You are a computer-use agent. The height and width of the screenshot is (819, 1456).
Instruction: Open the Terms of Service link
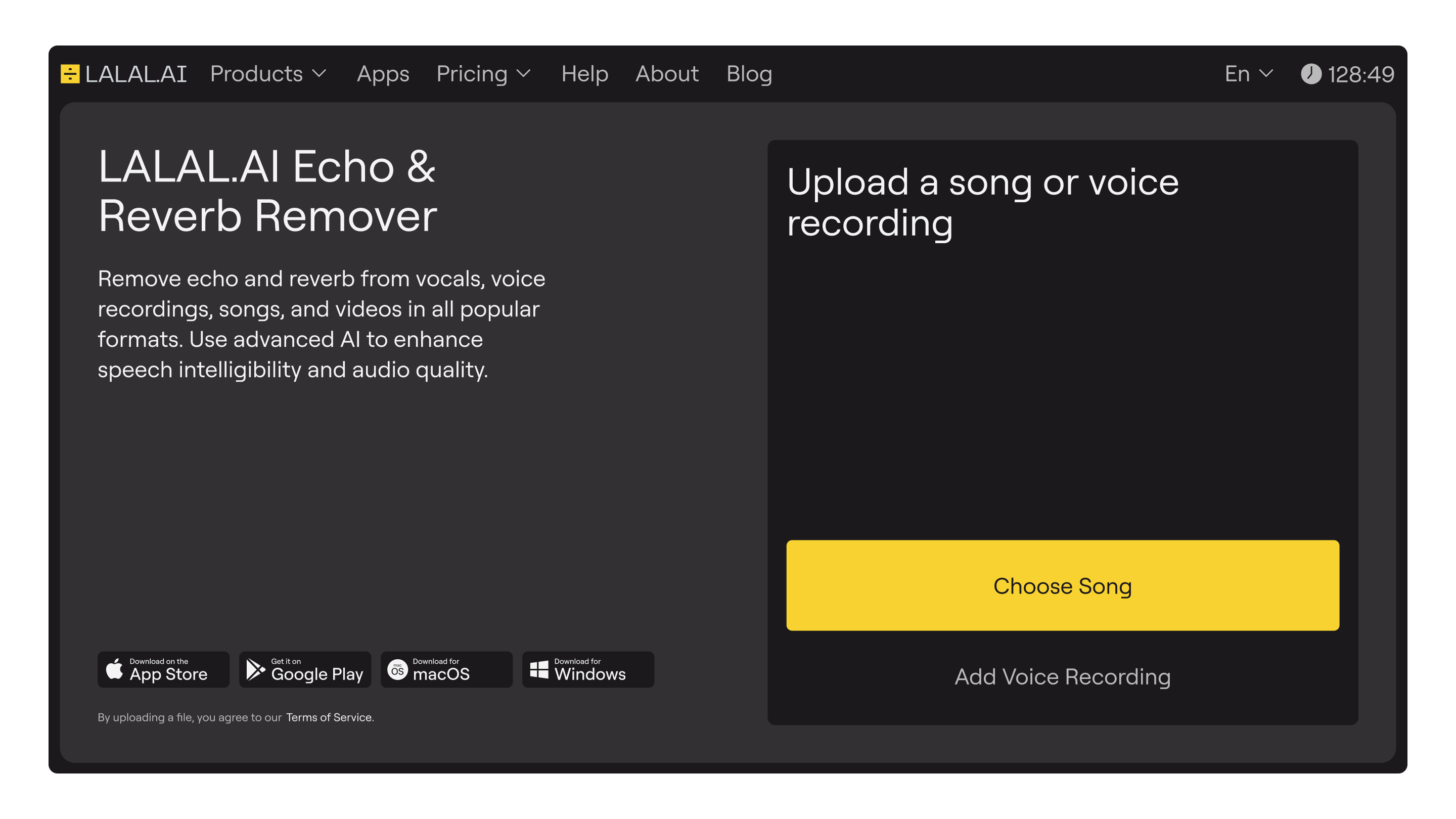click(329, 717)
